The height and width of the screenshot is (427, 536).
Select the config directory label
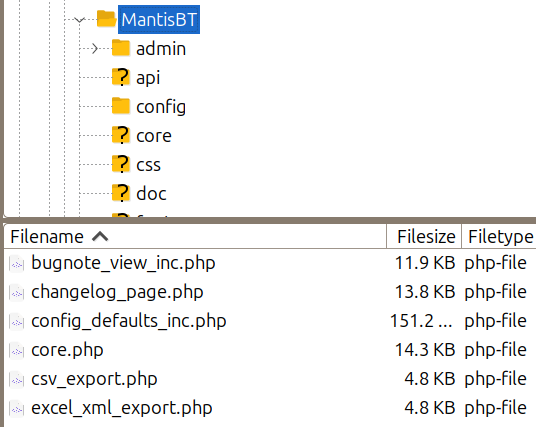tap(161, 107)
